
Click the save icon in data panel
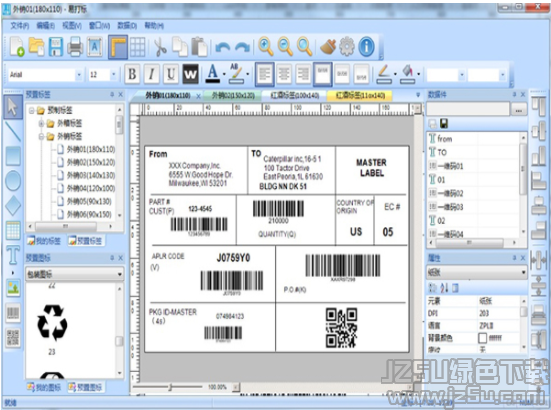(444, 124)
